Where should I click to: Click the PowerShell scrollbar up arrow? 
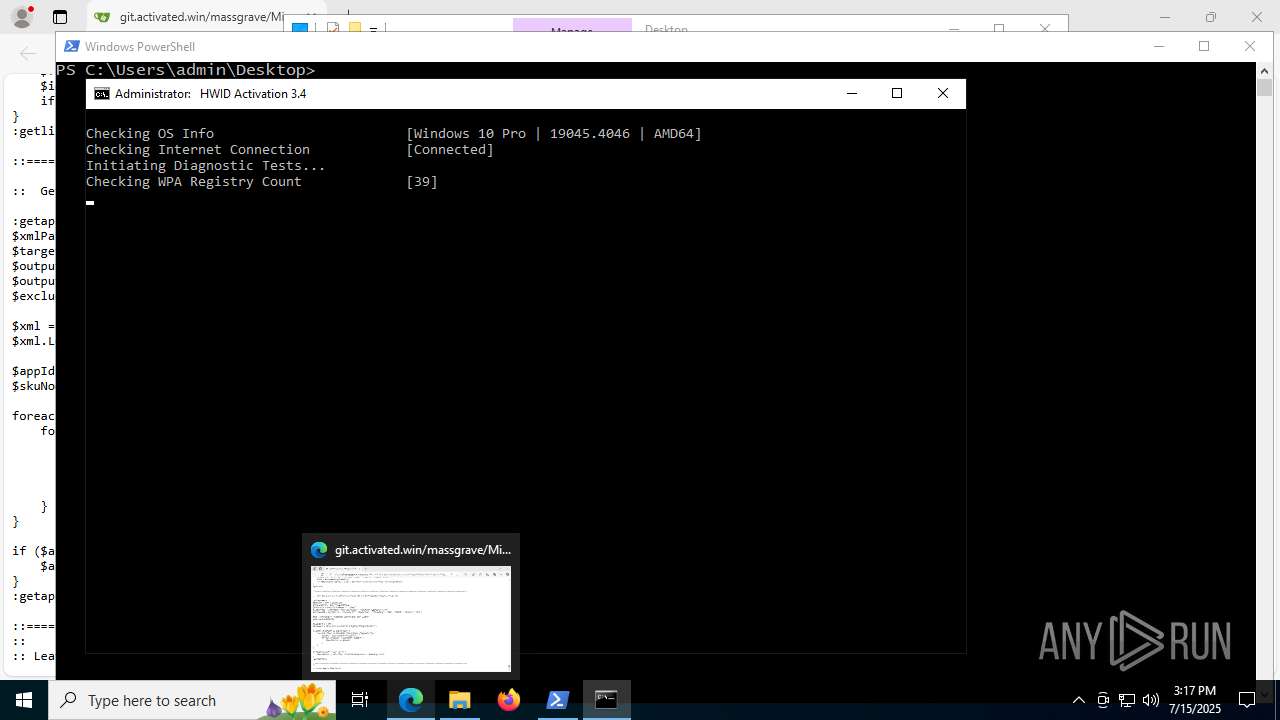point(1264,71)
